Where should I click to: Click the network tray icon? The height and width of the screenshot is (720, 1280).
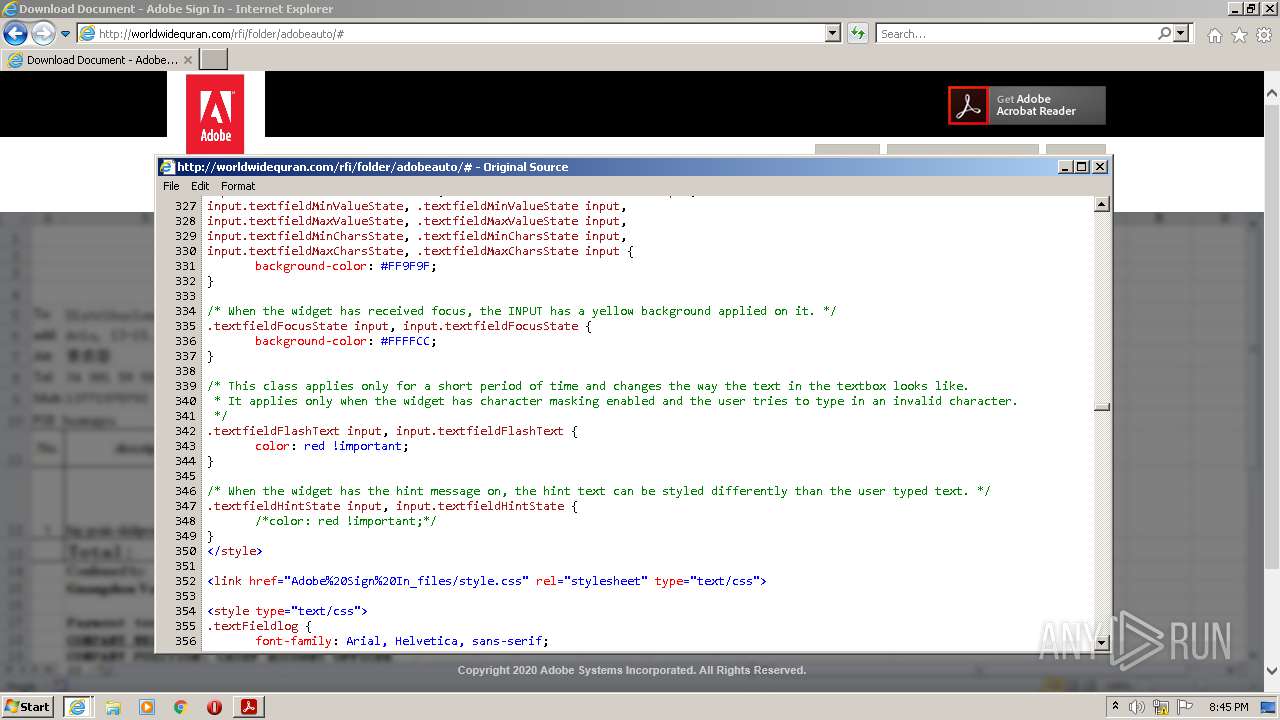(1161, 707)
